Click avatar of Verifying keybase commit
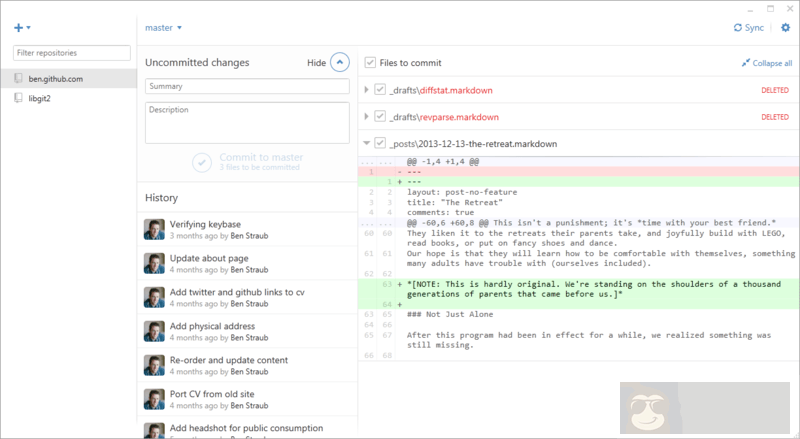Viewport: 800px width, 439px height. point(154,231)
